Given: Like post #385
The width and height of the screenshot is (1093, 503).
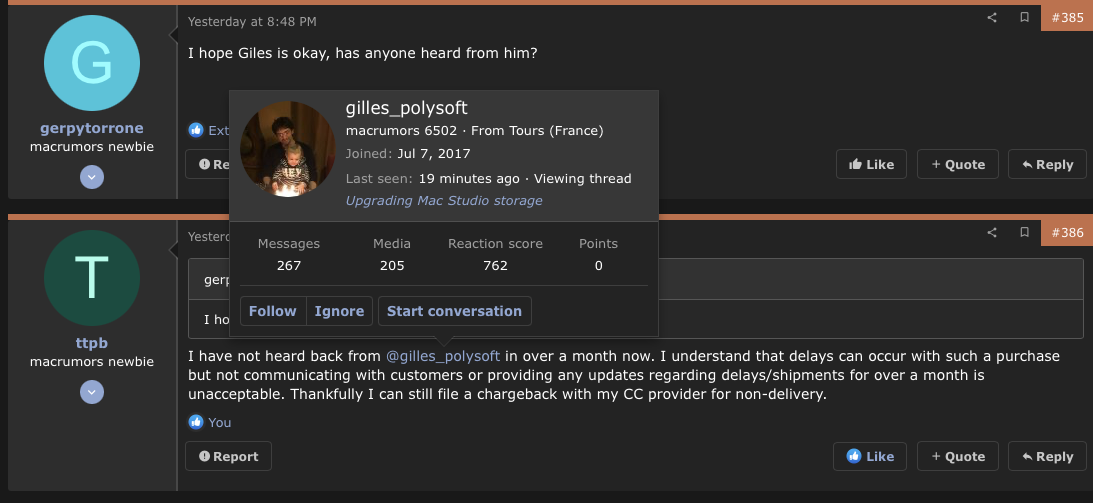Looking at the screenshot, I should [871, 164].
